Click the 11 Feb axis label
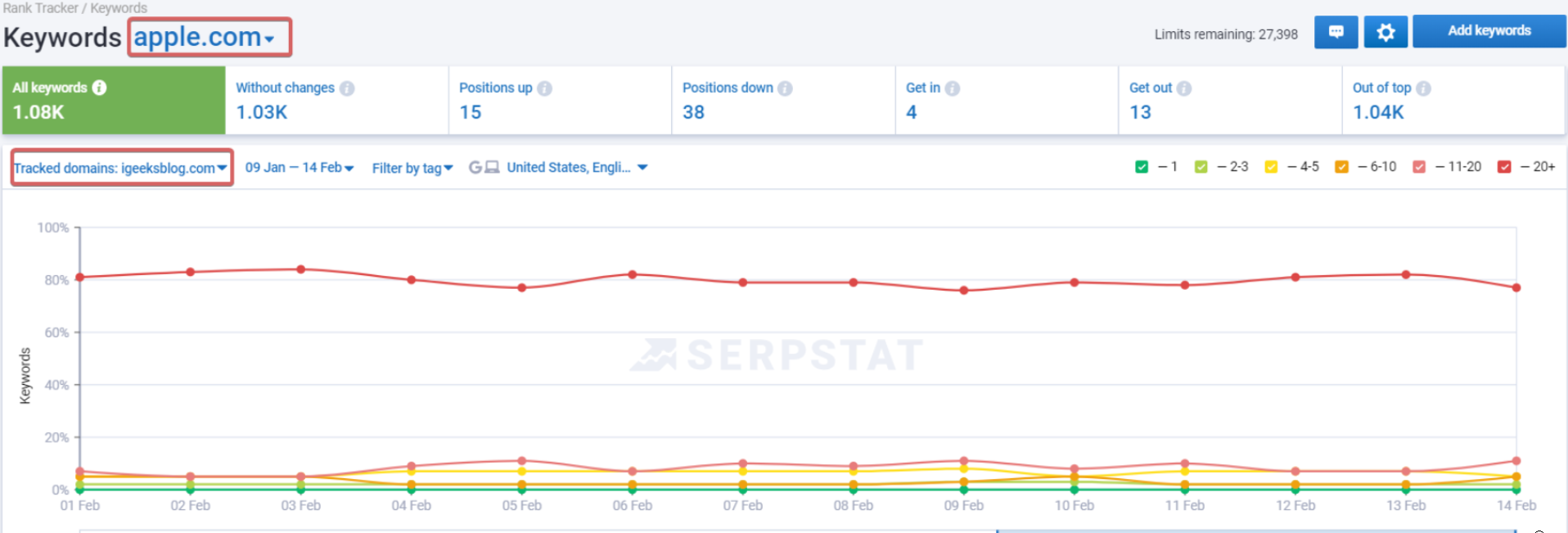The height and width of the screenshot is (533, 1568). point(1185,506)
